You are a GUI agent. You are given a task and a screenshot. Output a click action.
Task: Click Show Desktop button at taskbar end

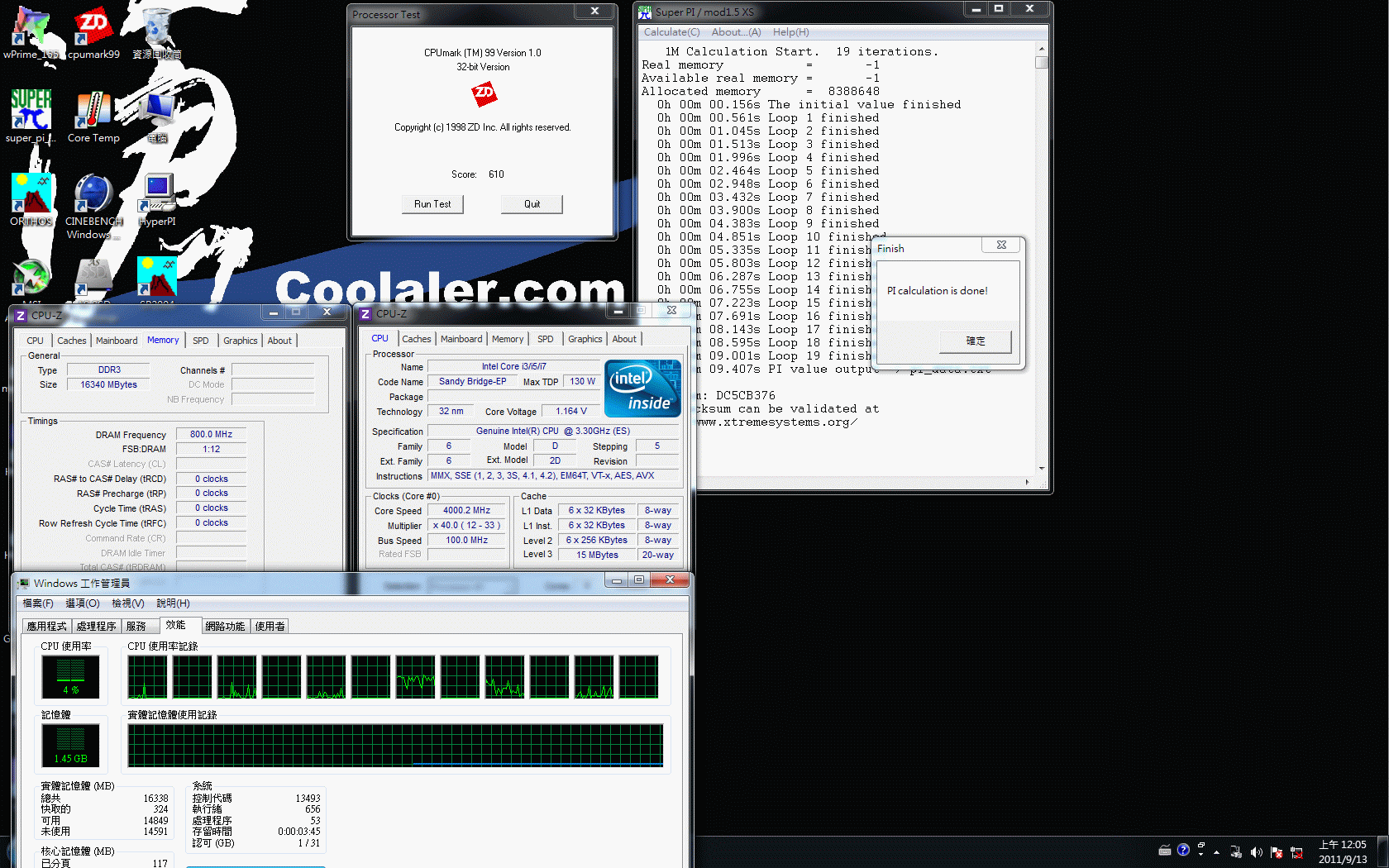(x=1382, y=852)
